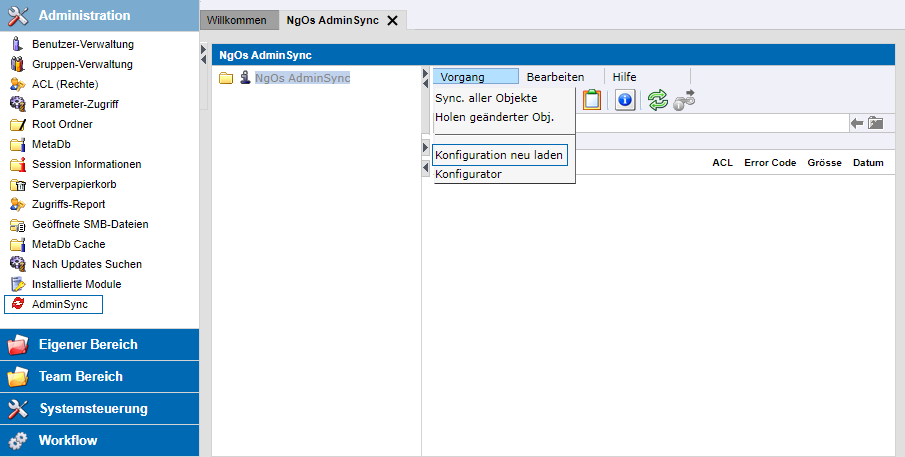Click the Parameter-Zugriff gear icon
Screen dimensions: 905x457
[18, 104]
